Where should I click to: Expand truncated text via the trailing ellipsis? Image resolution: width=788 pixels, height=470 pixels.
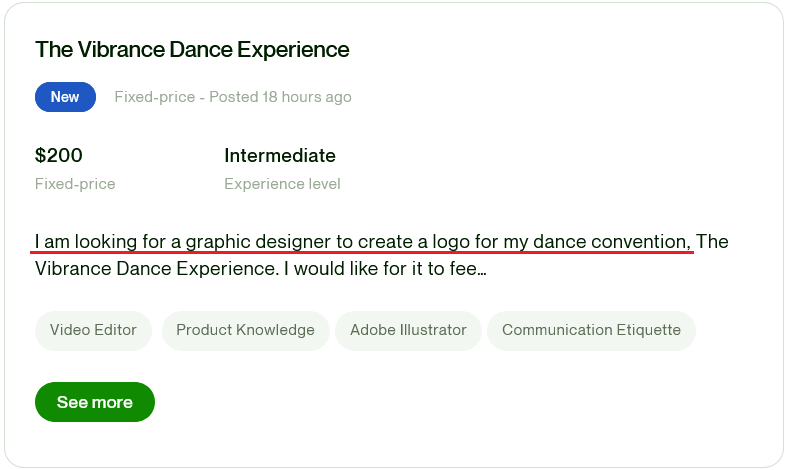pos(481,270)
